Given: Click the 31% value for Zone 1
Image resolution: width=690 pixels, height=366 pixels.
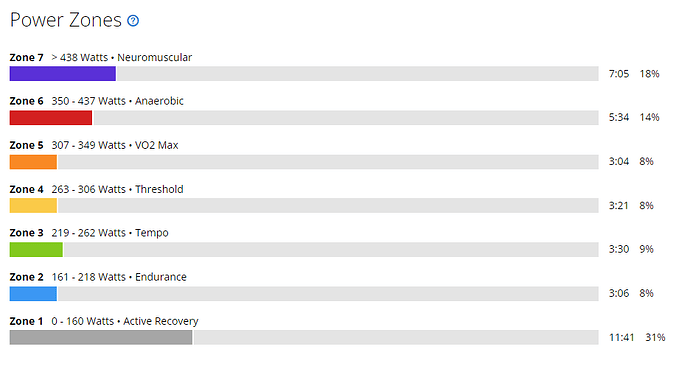Looking at the screenshot, I should (655, 337).
